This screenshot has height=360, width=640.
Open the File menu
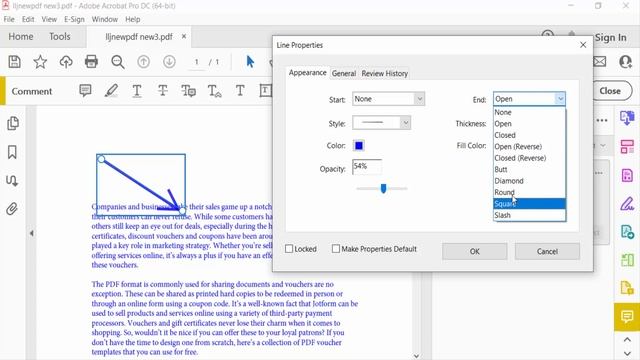pos(9,19)
